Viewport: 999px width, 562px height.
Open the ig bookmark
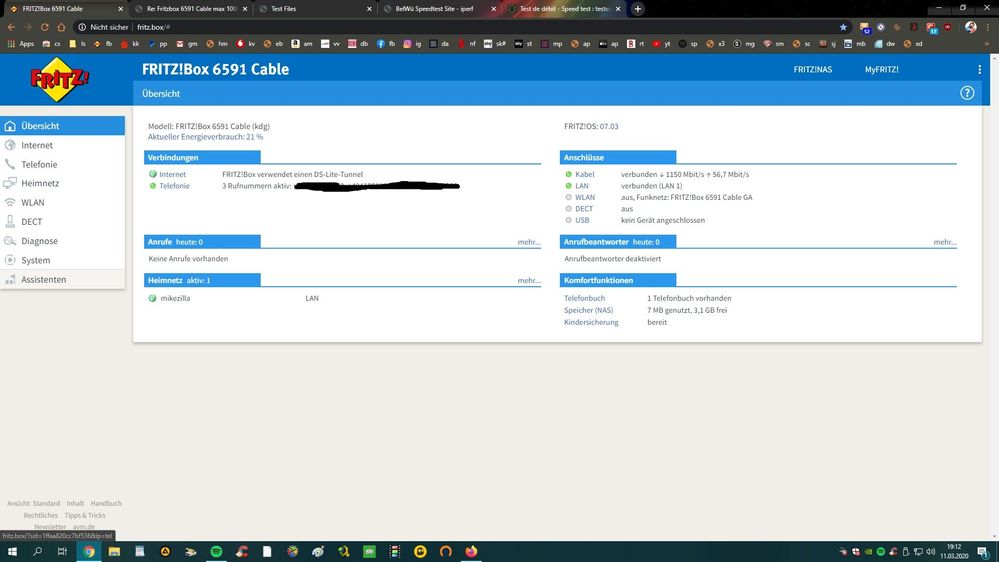coord(413,44)
